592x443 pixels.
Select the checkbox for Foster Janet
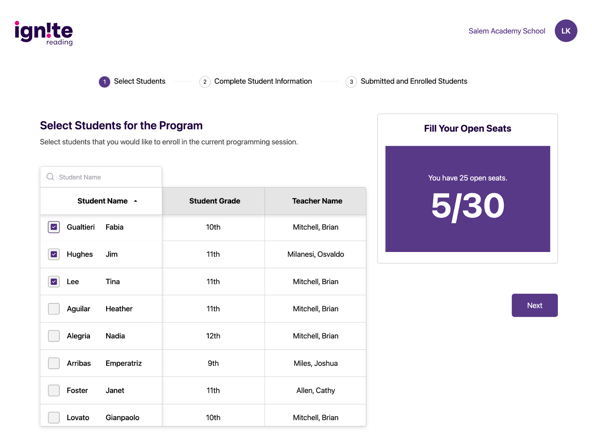pos(54,390)
